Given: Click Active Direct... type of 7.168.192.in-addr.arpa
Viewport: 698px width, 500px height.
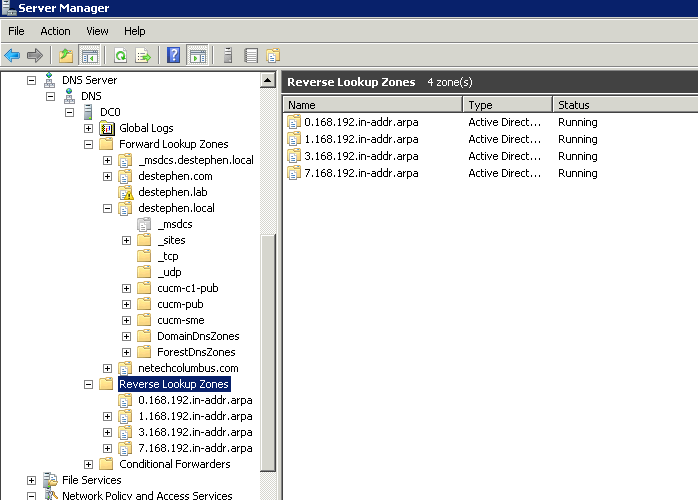Looking at the screenshot, I should (x=504, y=173).
